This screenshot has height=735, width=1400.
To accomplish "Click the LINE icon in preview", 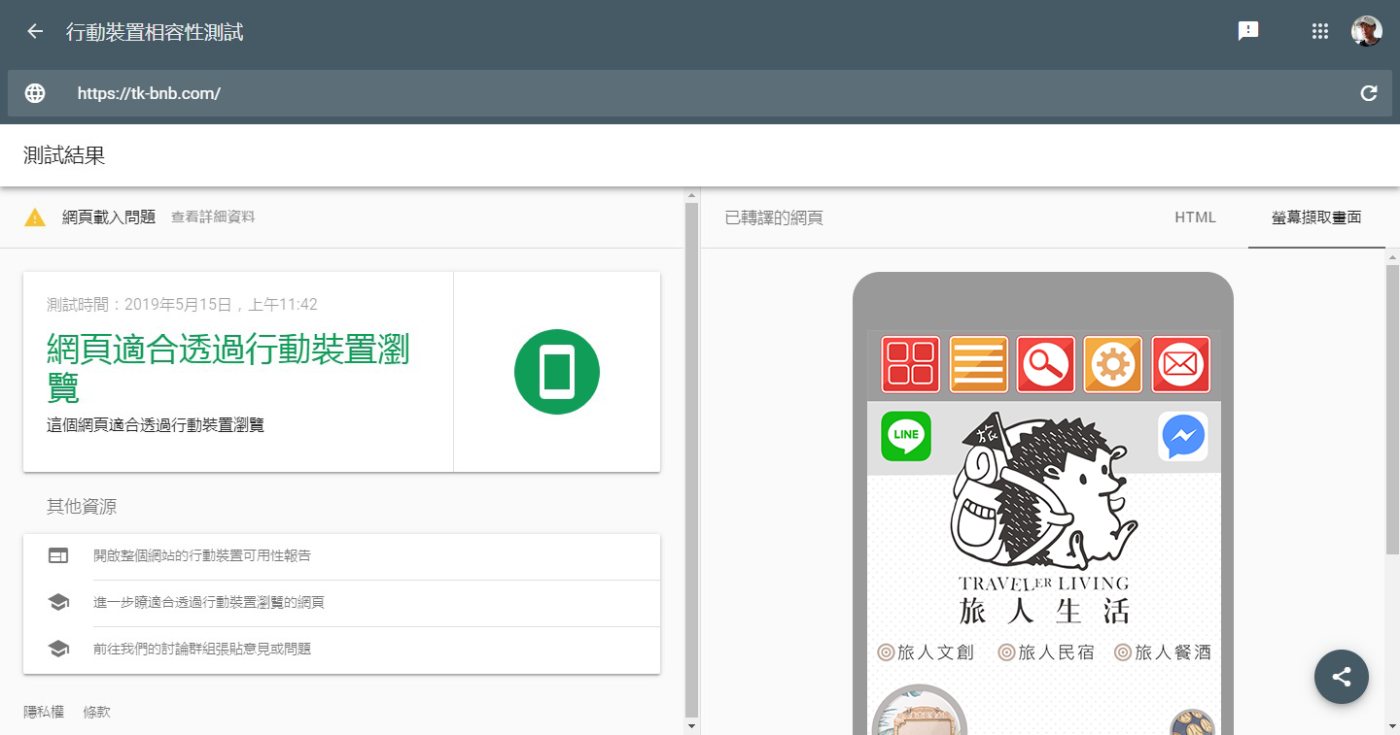I will (906, 436).
